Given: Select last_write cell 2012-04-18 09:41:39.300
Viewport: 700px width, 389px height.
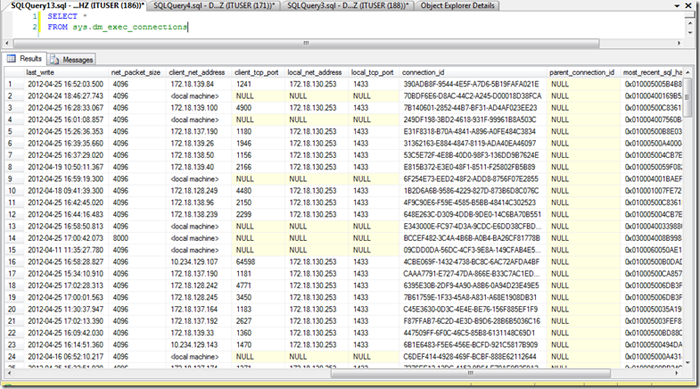Looking at the screenshot, I should pos(66,191).
